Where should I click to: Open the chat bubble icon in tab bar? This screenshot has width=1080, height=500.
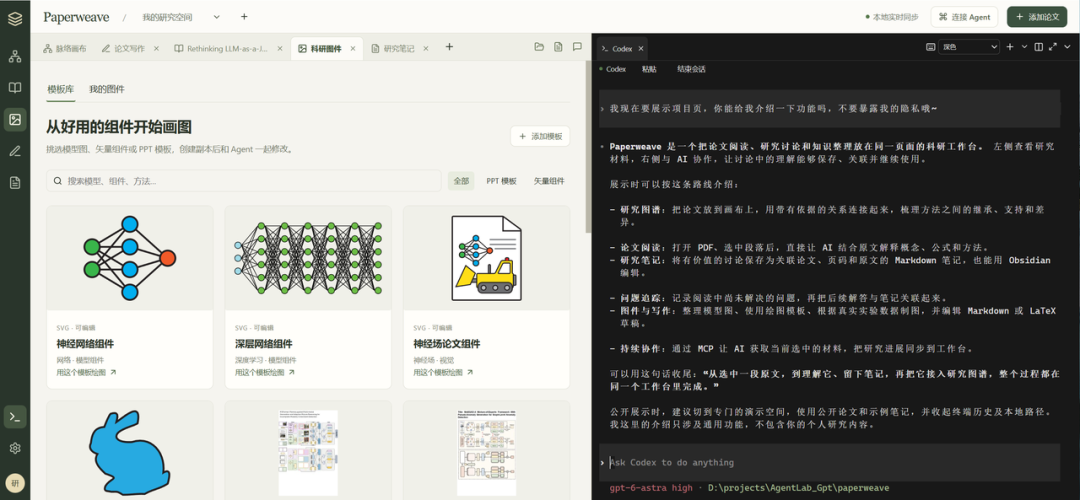(577, 47)
